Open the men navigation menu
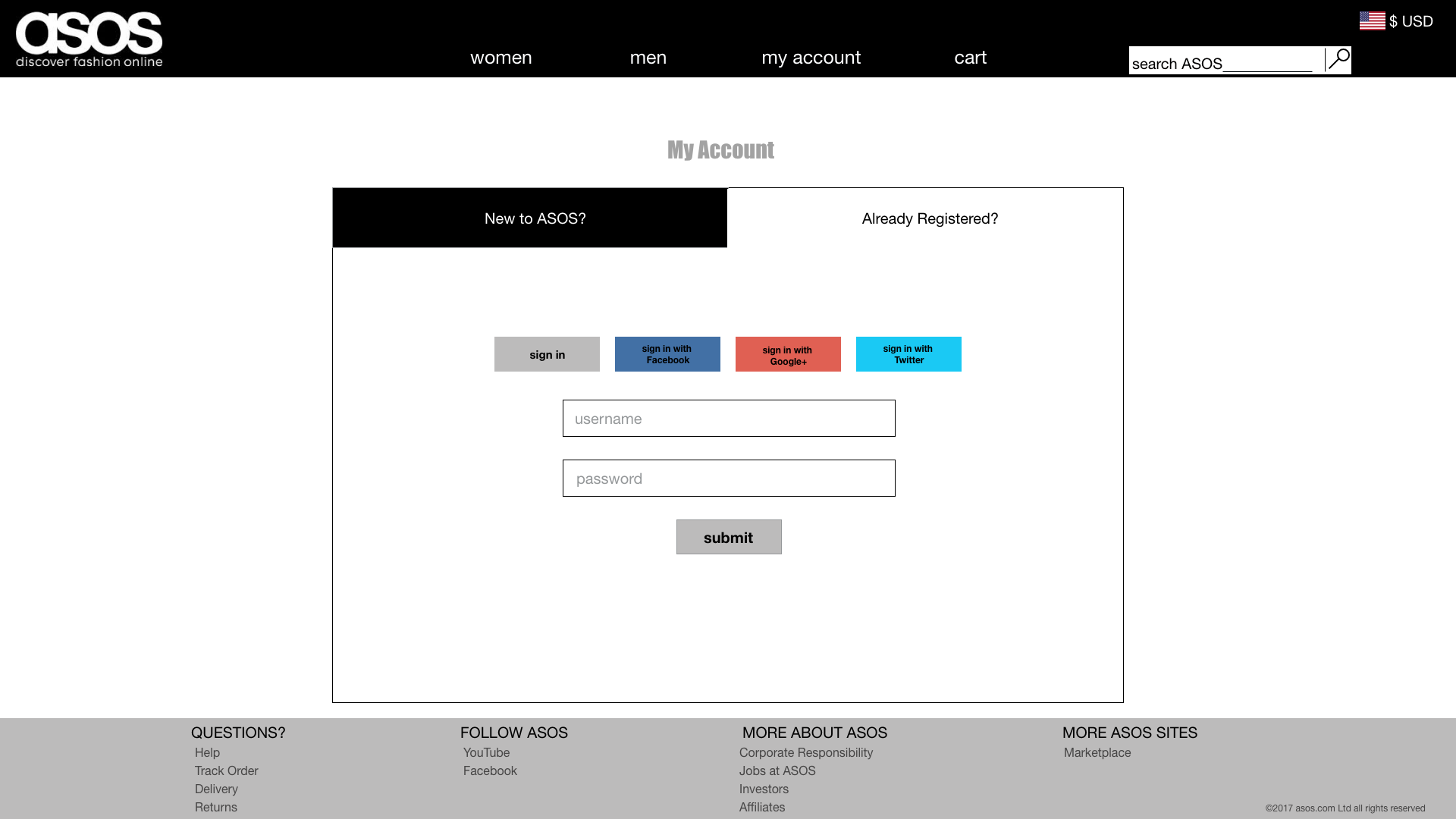The height and width of the screenshot is (819, 1456). click(648, 58)
